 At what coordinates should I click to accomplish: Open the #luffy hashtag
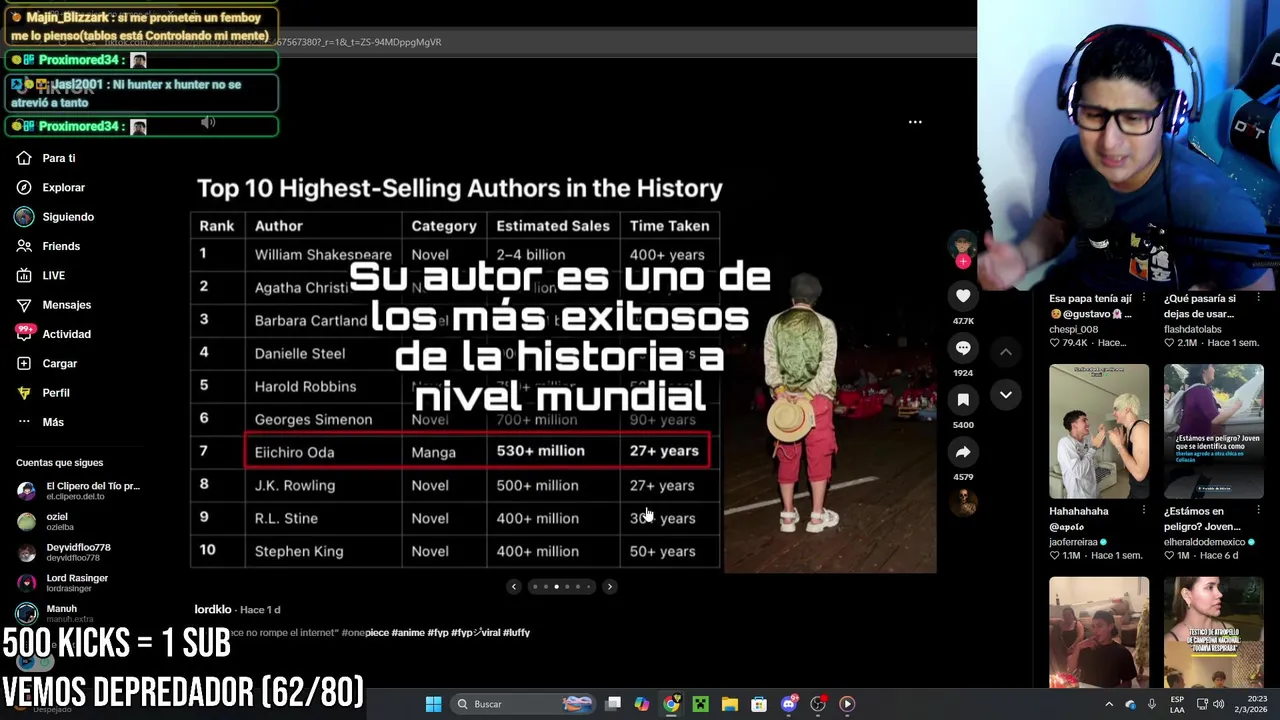516,633
